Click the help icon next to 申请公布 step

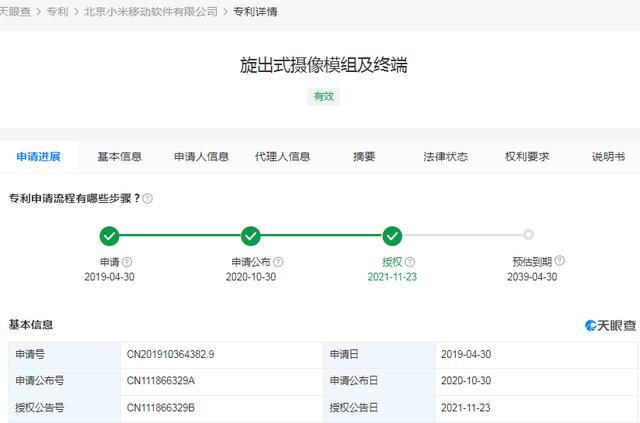pyautogui.click(x=278, y=262)
